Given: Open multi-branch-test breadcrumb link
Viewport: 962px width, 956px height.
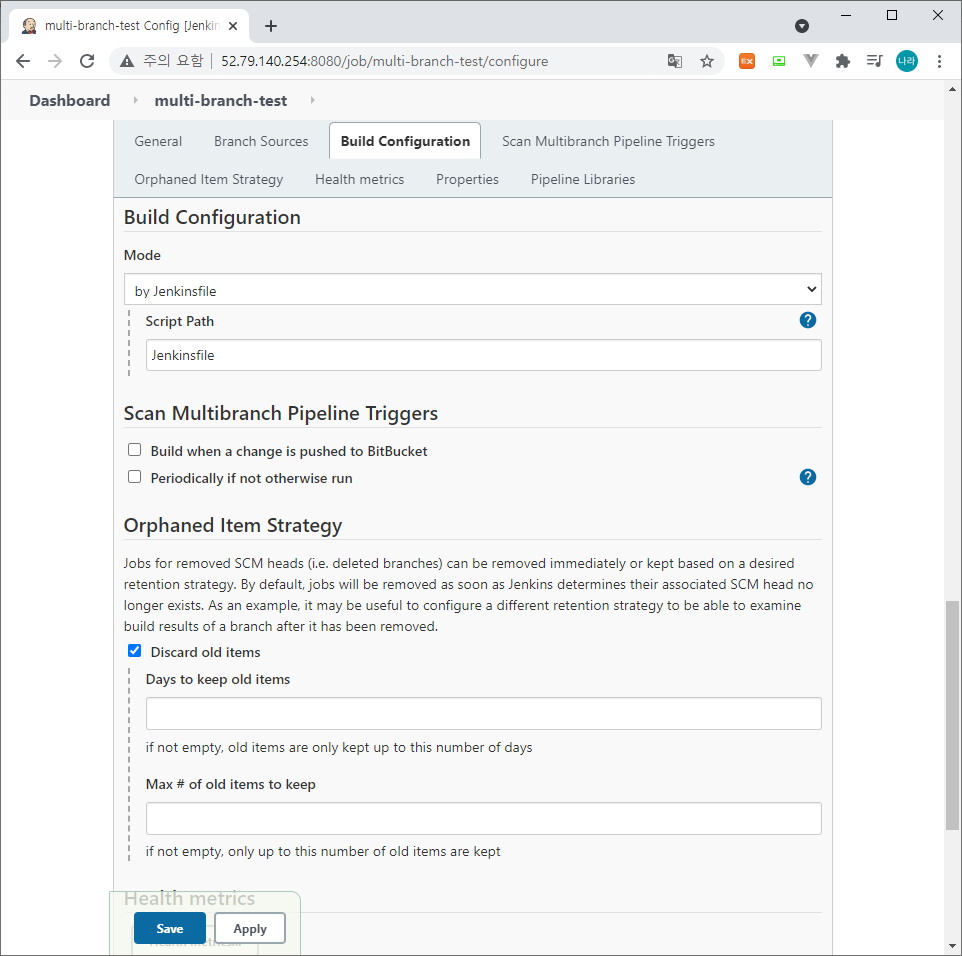Looking at the screenshot, I should pyautogui.click(x=220, y=100).
